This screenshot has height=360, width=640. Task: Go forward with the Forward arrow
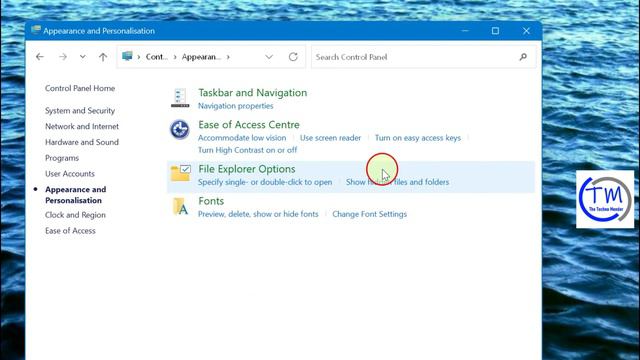(62, 57)
